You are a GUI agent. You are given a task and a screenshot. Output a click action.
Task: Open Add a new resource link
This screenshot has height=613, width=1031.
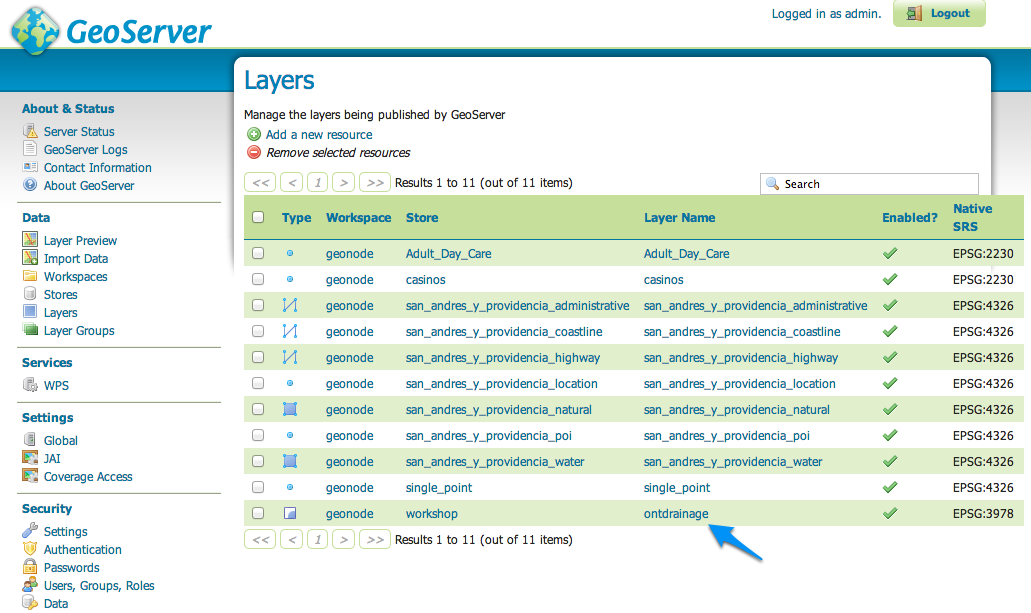319,135
